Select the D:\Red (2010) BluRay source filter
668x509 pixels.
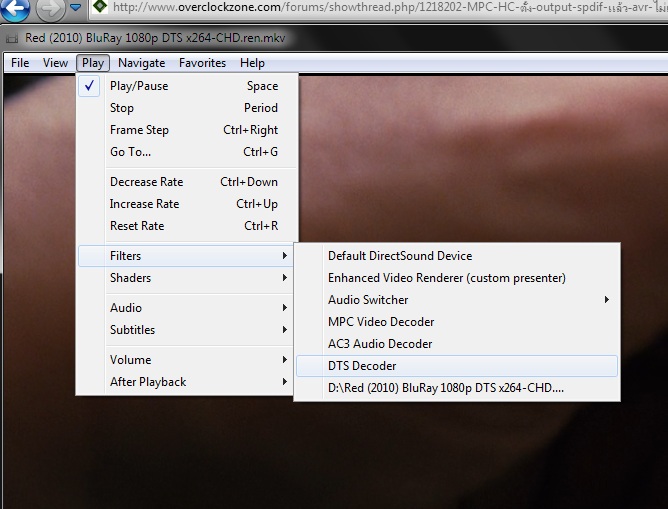tap(457, 388)
